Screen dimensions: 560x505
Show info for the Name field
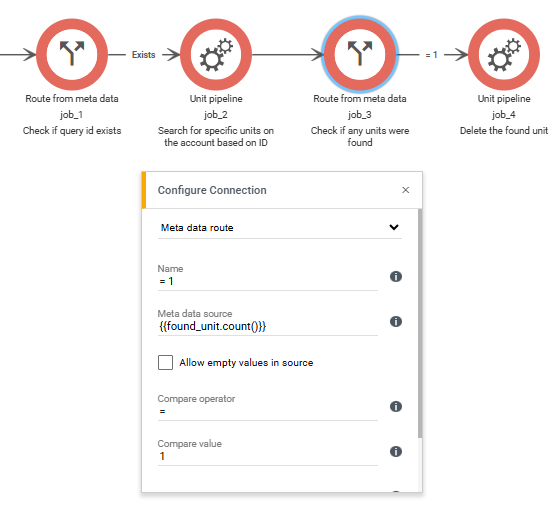(396, 276)
